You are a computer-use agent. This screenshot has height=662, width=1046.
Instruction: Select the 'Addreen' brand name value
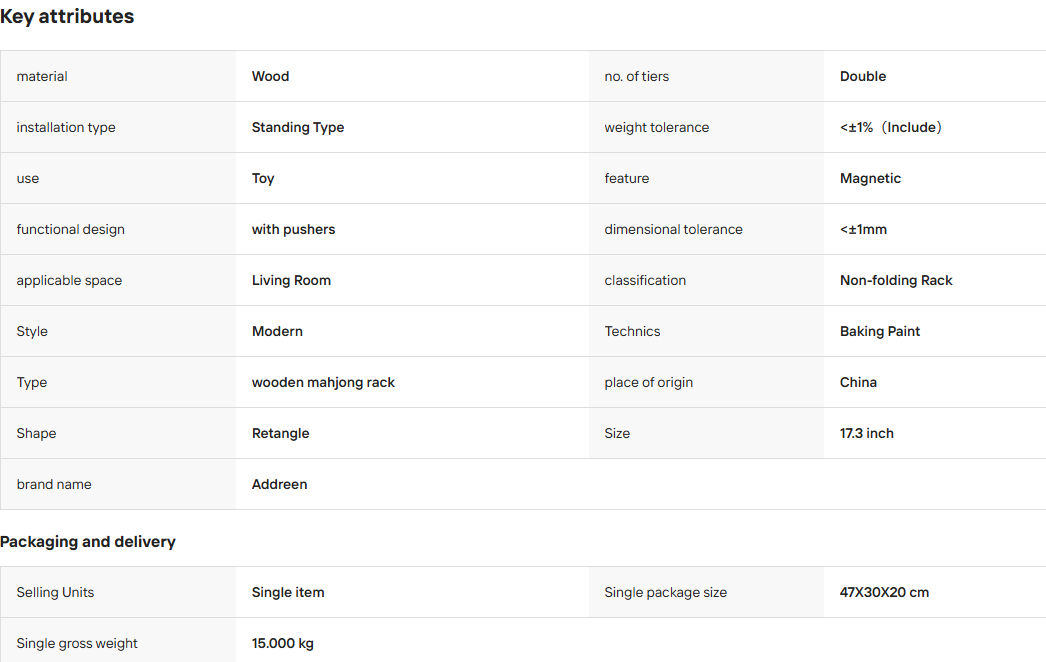pyautogui.click(x=280, y=484)
